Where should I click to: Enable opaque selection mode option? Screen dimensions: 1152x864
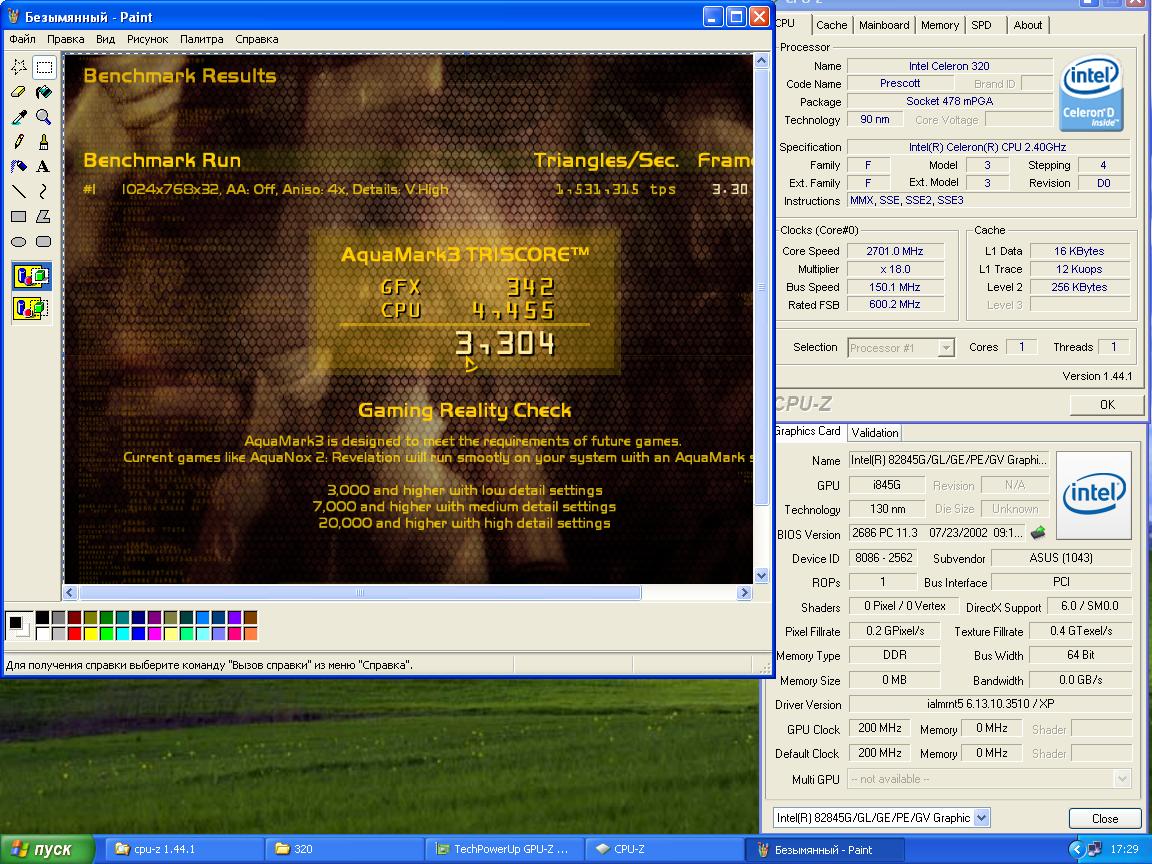pos(32,276)
